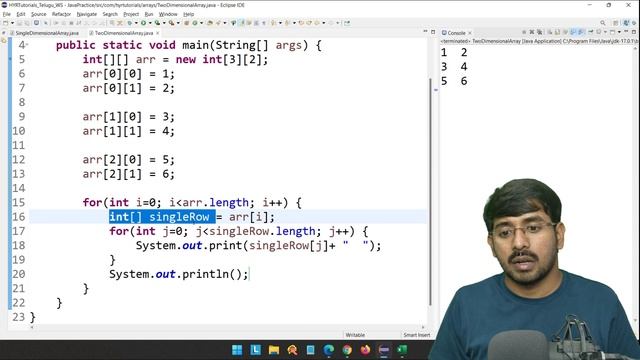Click the editor vertical scrollbar
The height and width of the screenshot is (360, 640).
[x=430, y=192]
